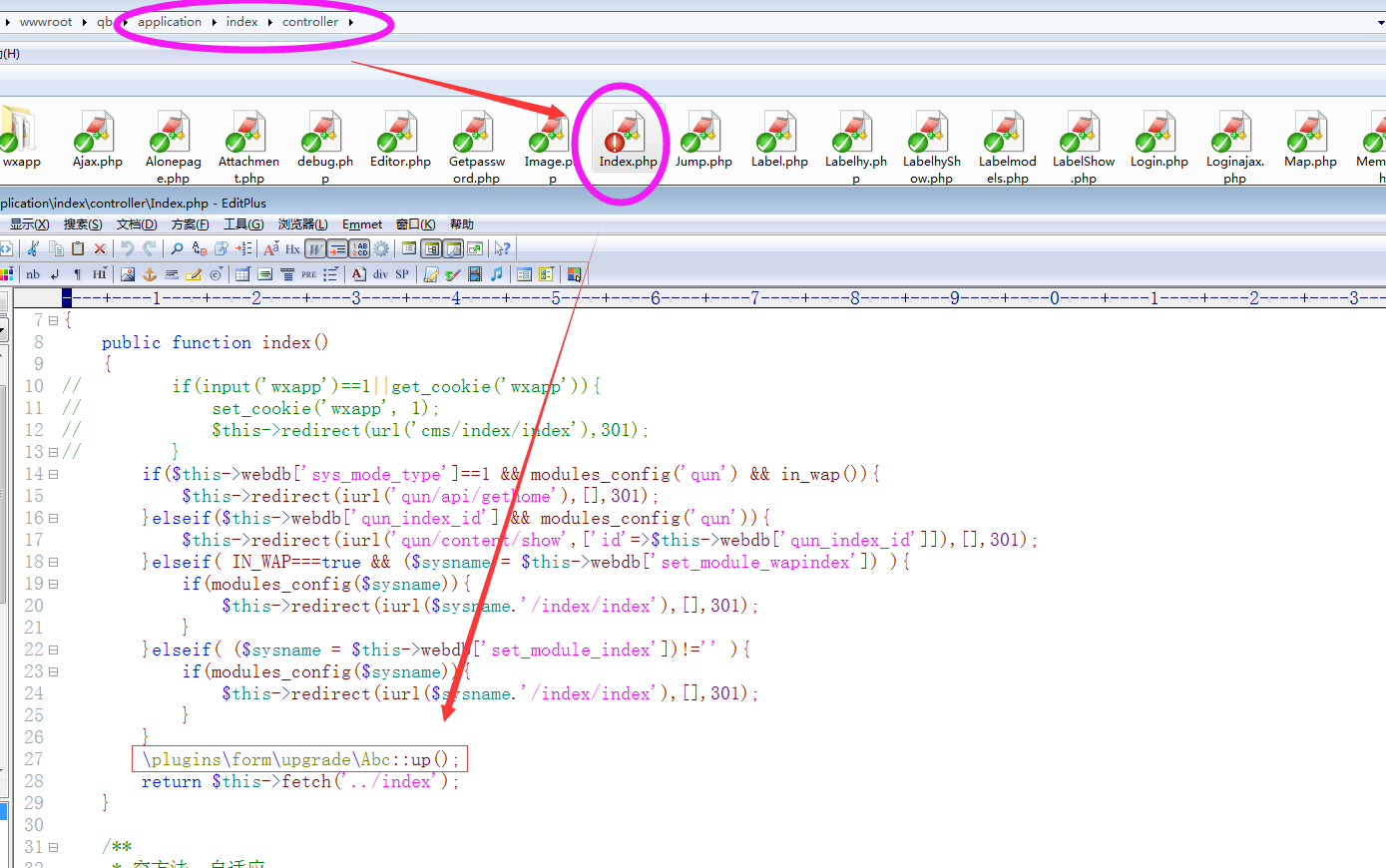Open the color palette icon in HTML toolbar
The image size is (1386, 868).
pyautogui.click(x=8, y=274)
